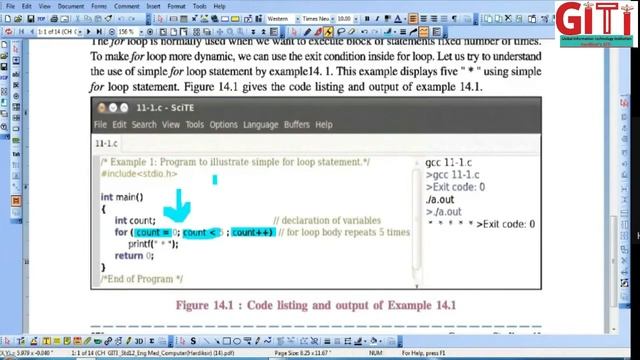
Task: Open the Edit menu
Action: tap(27, 6)
